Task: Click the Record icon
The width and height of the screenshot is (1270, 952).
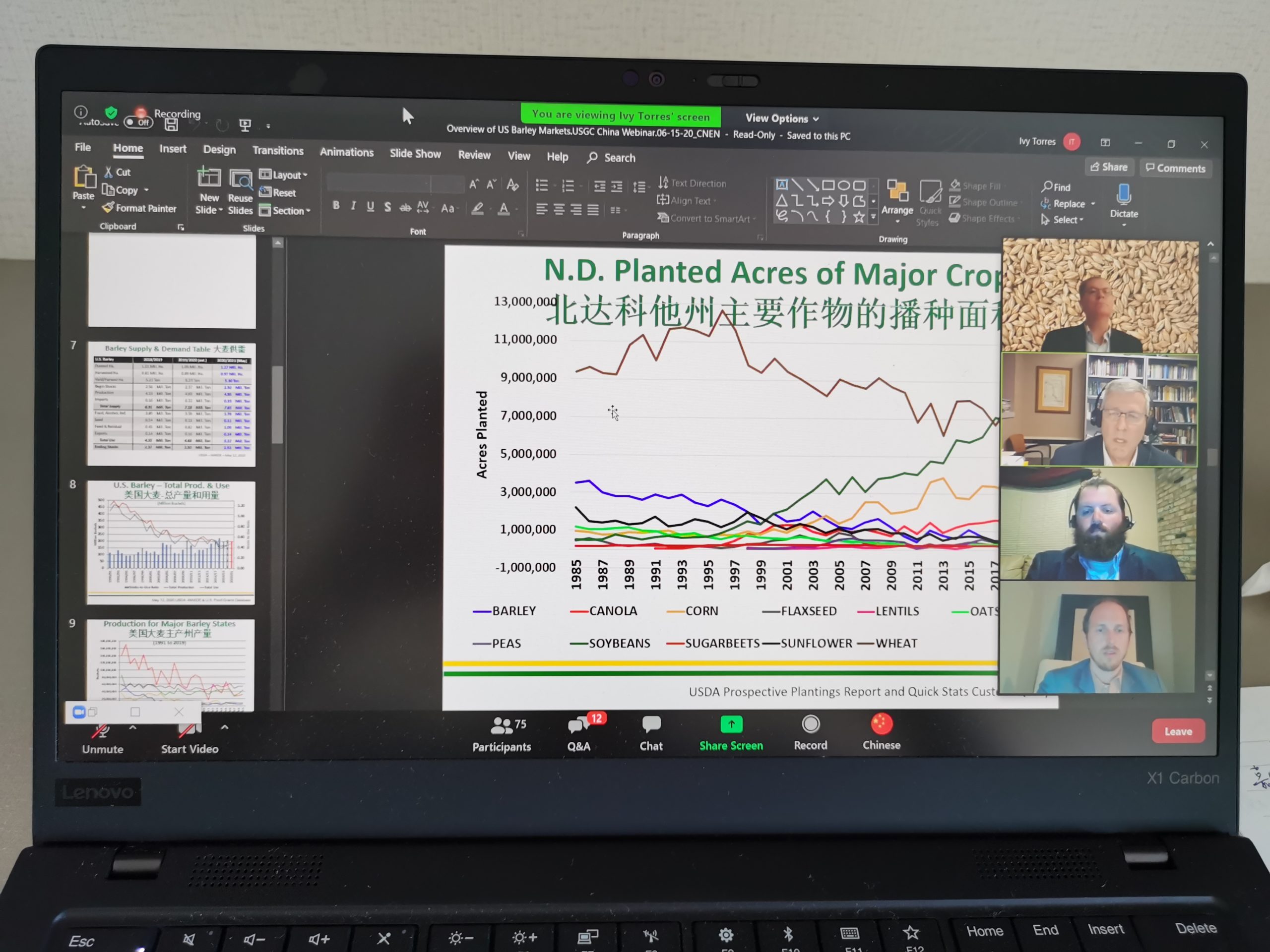Action: point(810,725)
